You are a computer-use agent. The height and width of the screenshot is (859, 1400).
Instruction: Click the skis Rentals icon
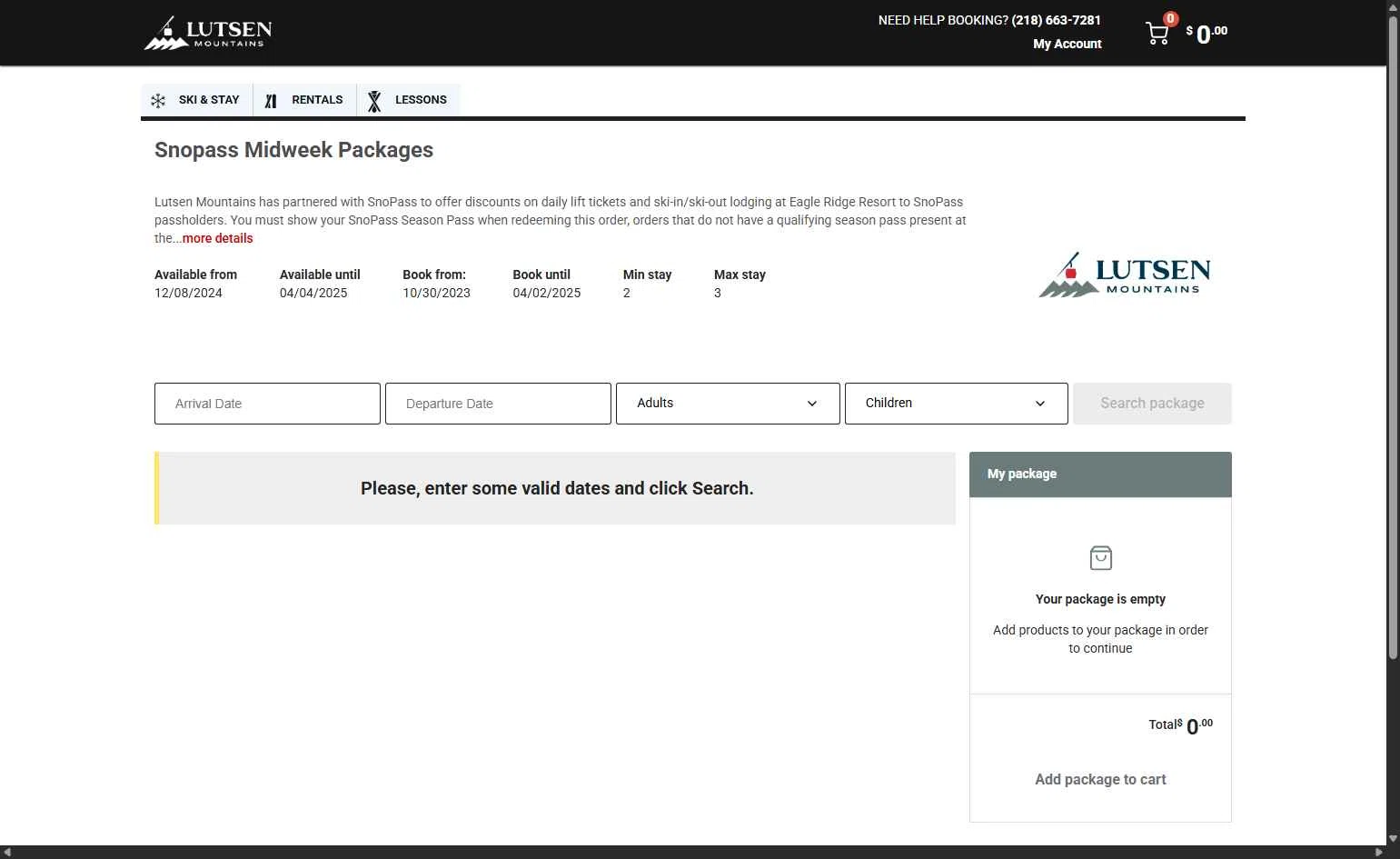point(271,101)
